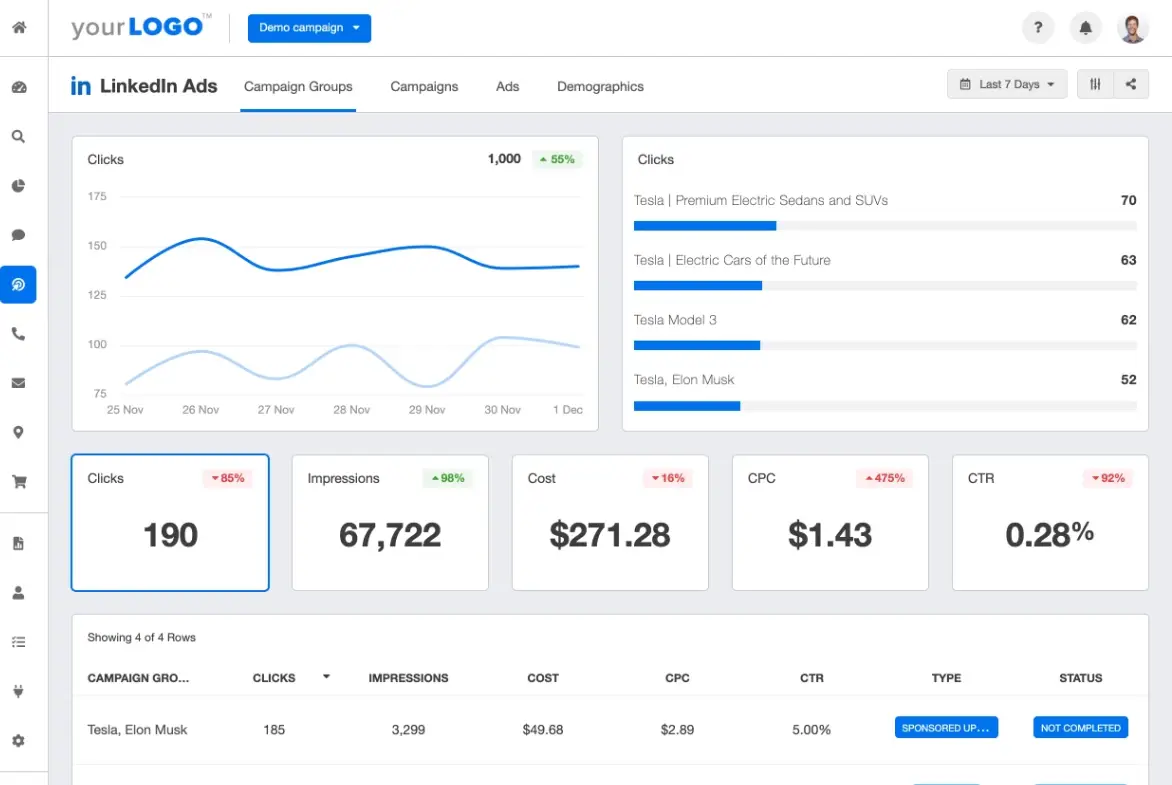Viewport: 1172px width, 785px height.
Task: Click the notifications bell icon
Action: (1085, 28)
